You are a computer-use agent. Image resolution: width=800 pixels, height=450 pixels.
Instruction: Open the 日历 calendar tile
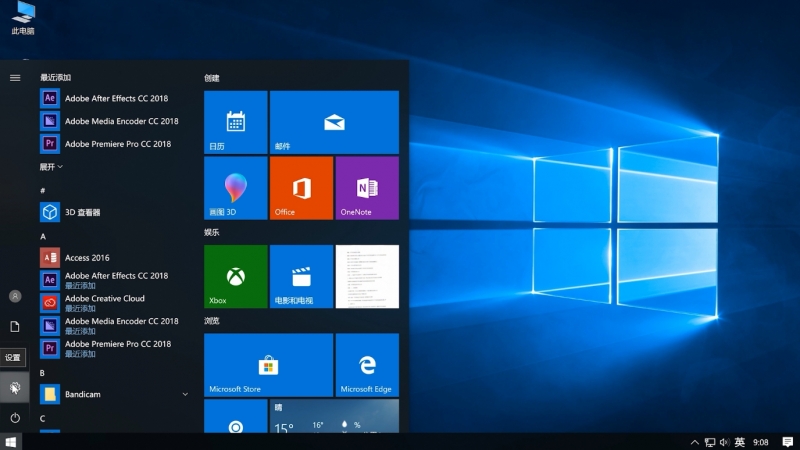coord(236,122)
